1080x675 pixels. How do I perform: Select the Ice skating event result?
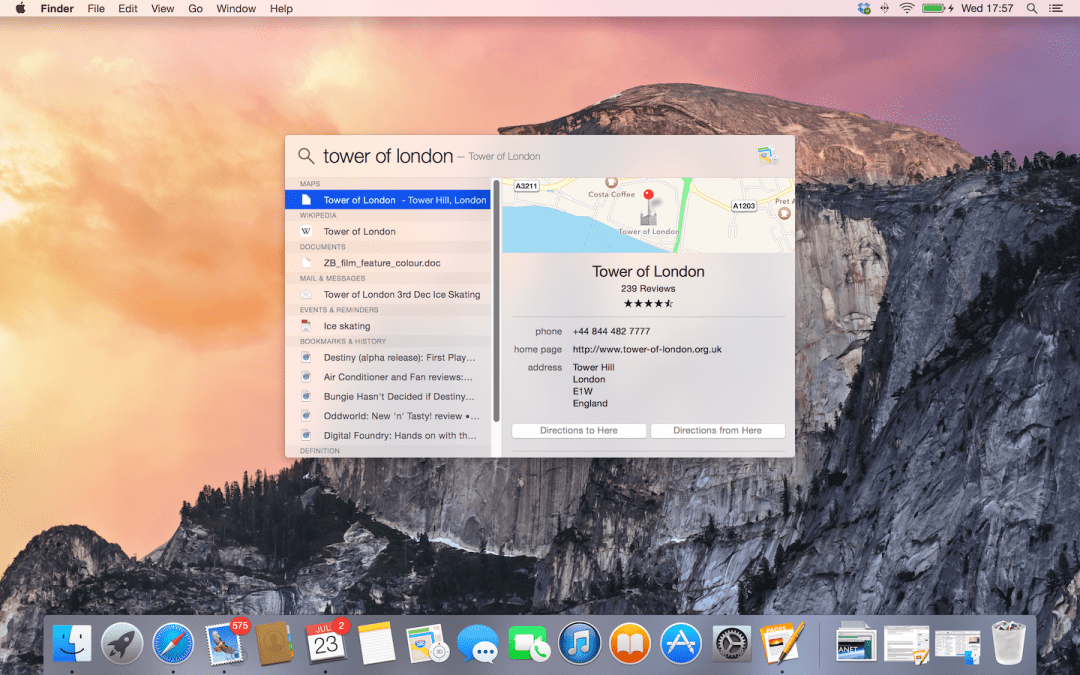coord(388,326)
